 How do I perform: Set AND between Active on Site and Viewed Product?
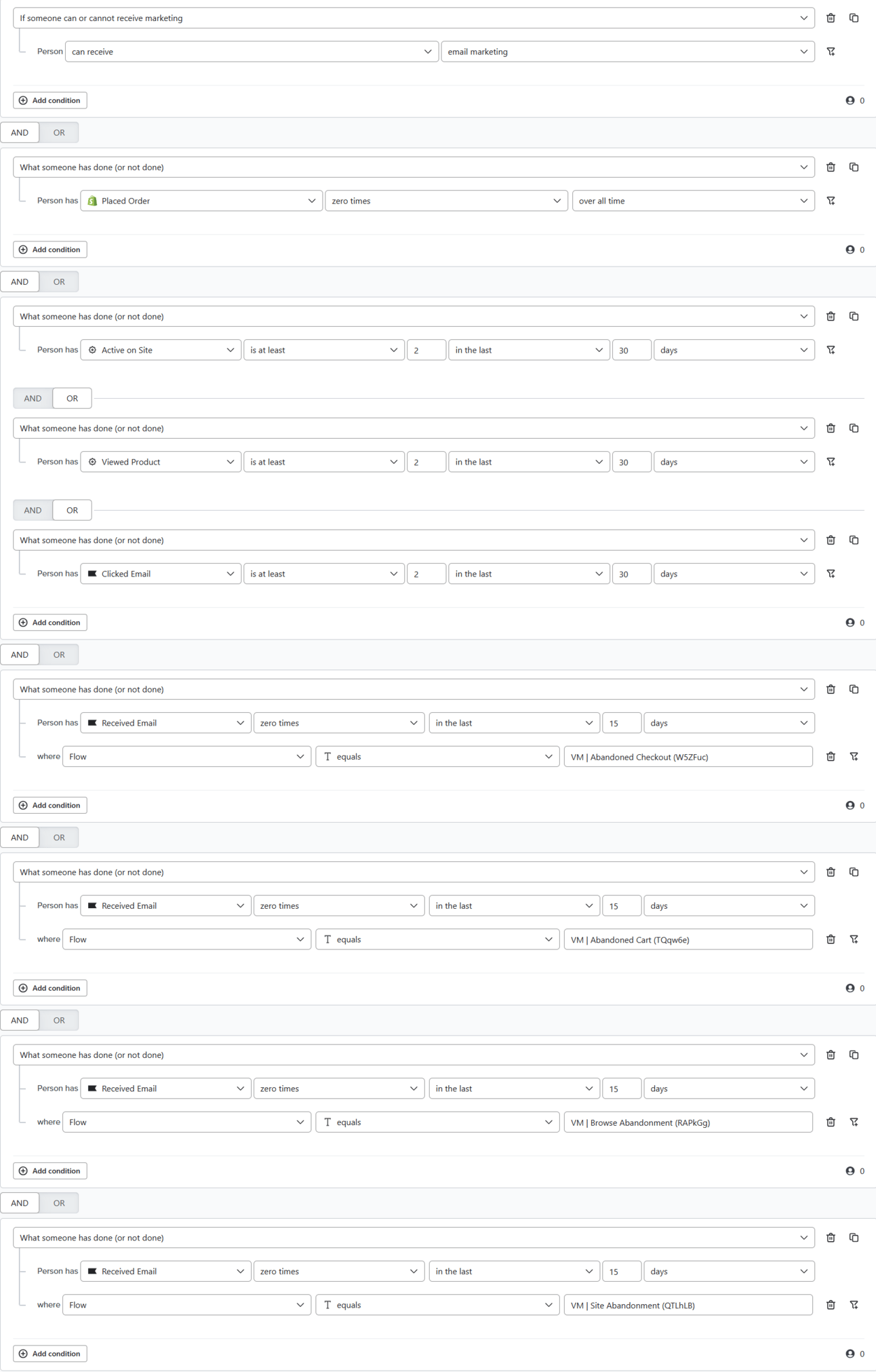click(33, 399)
